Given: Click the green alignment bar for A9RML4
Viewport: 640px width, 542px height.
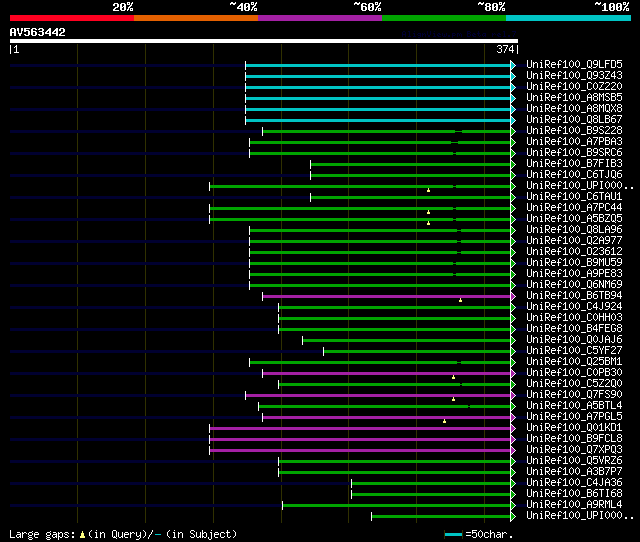Looking at the screenshot, I should tap(396, 506).
